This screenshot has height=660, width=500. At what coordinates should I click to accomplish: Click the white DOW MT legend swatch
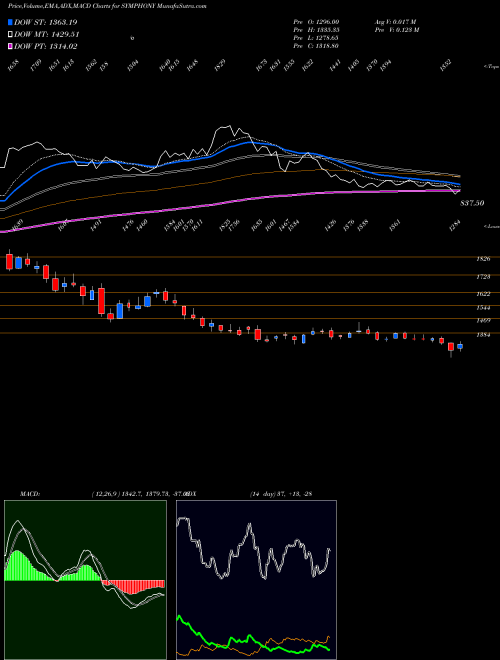10,35
